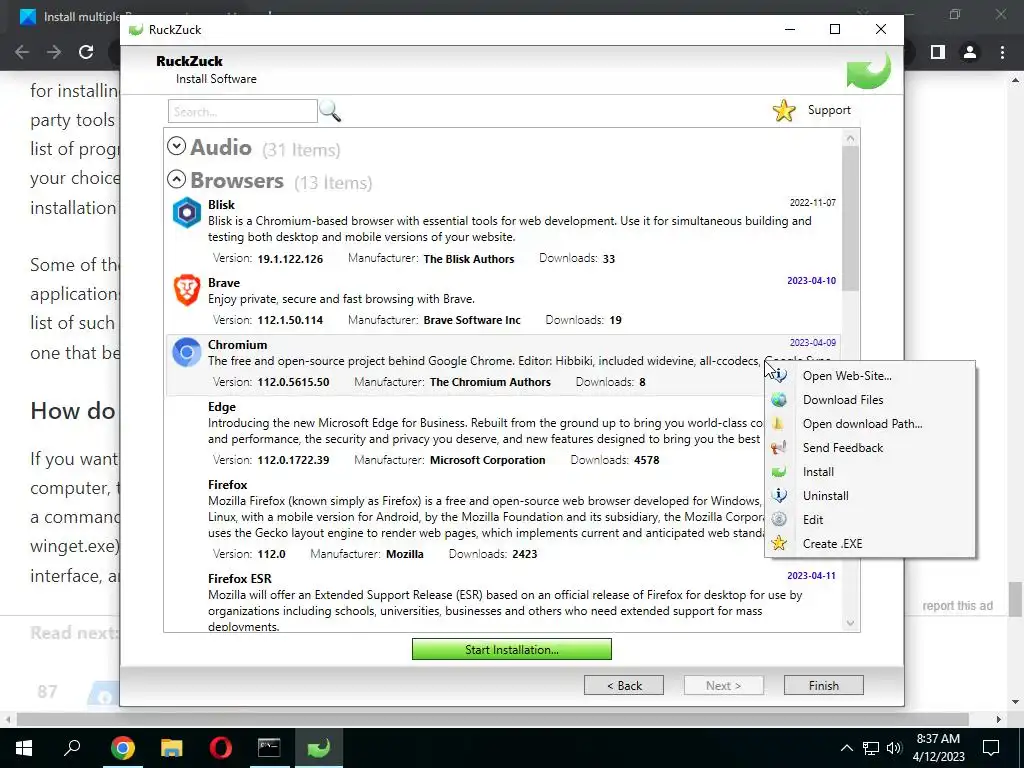Click the software list vertical scrollbar thumb
The image size is (1024, 768).
(x=850, y=219)
